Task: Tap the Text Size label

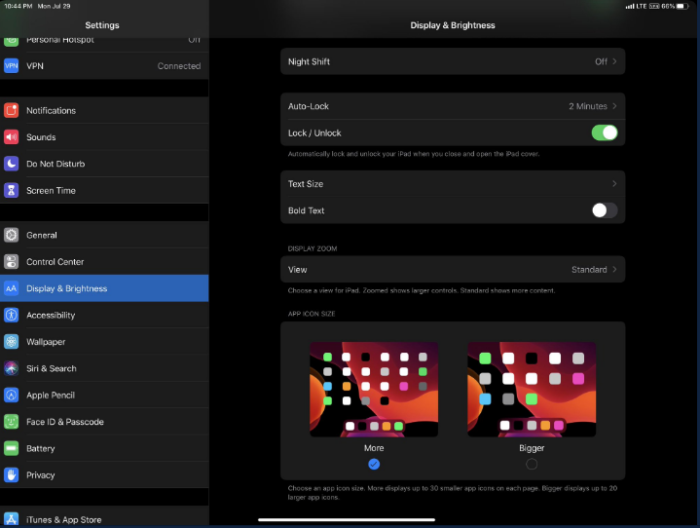Action: [x=305, y=184]
